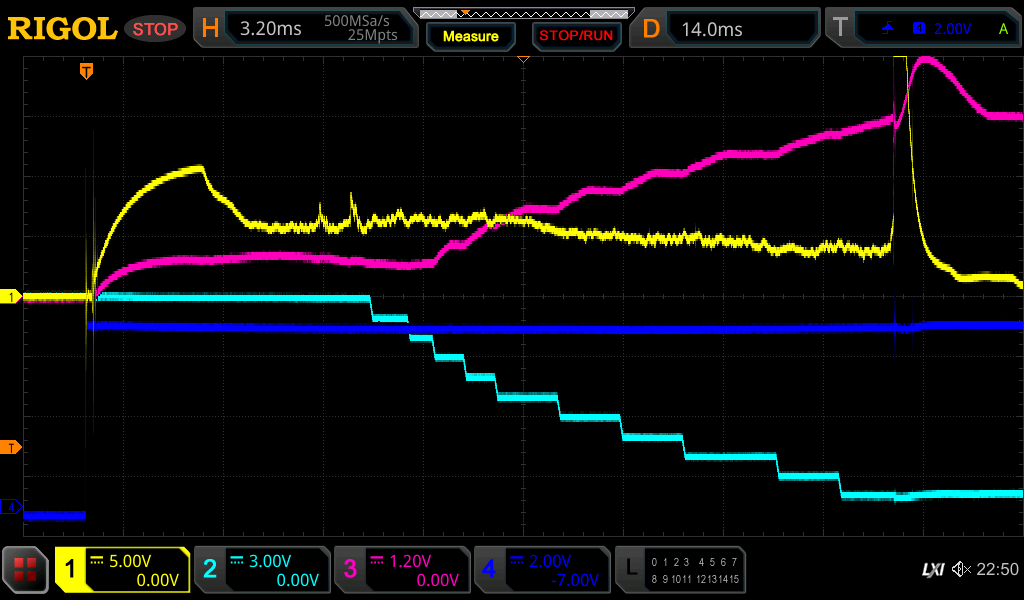Click the blue channel 4 ground marker

click(x=11, y=507)
